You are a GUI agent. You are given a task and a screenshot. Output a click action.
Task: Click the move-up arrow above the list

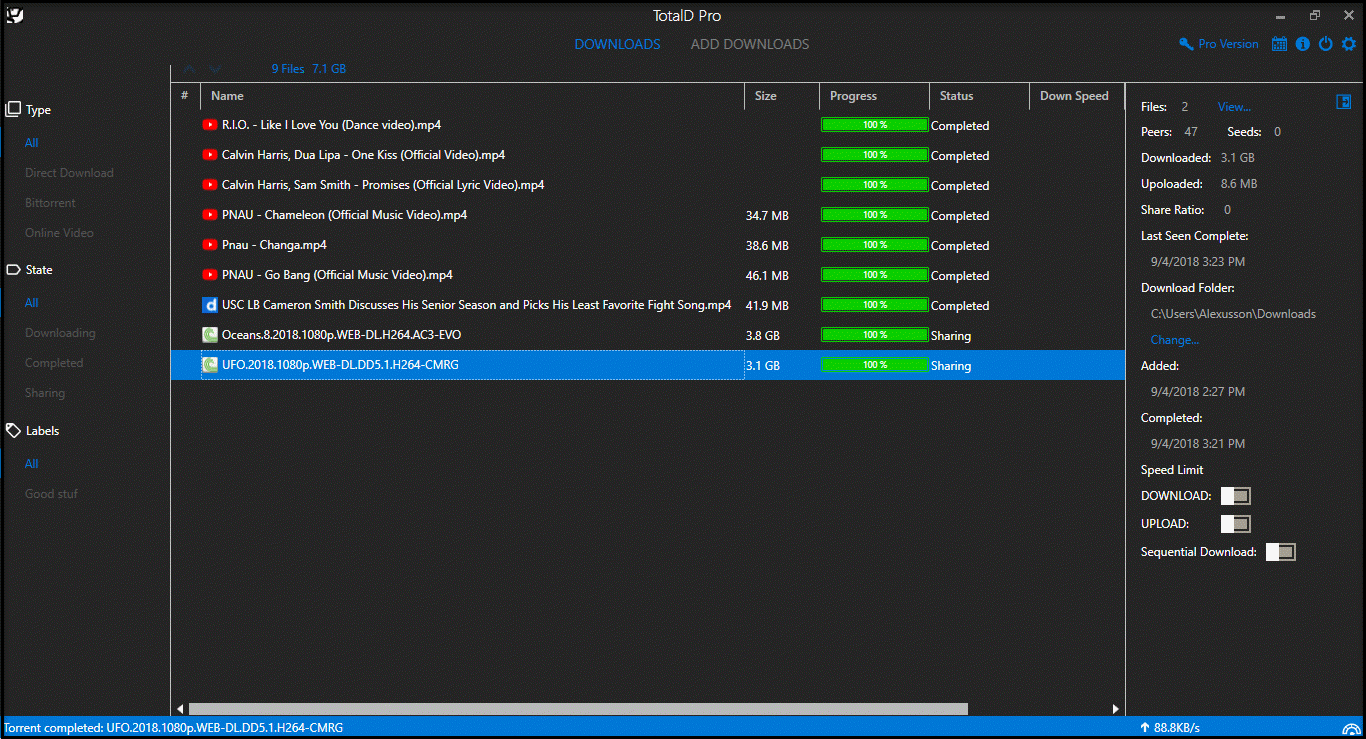tap(189, 69)
